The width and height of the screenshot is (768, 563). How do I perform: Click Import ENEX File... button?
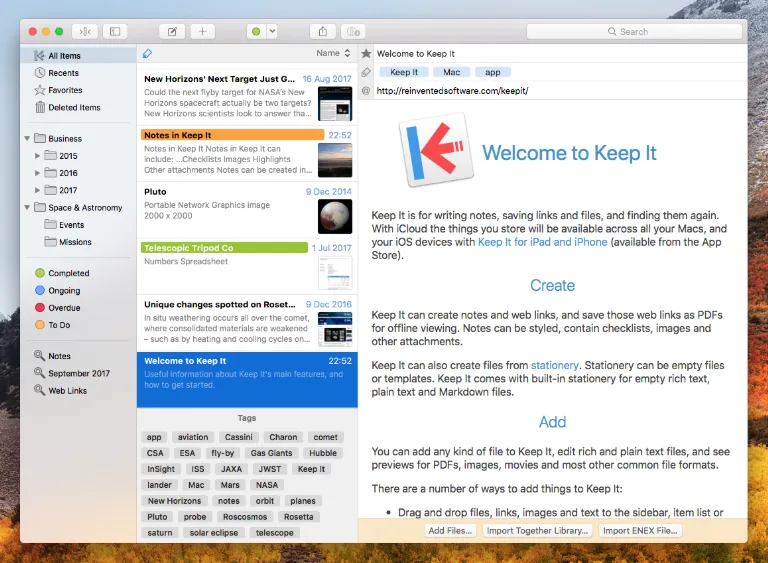[640, 531]
